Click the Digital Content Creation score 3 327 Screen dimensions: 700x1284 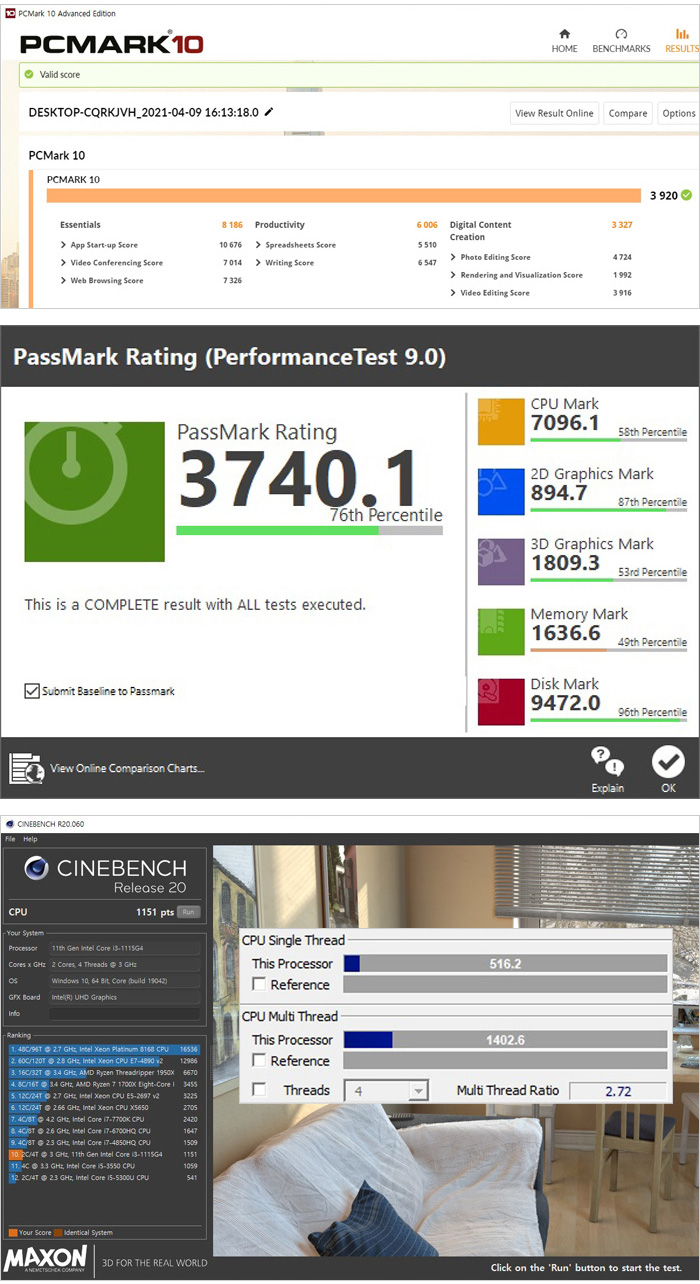pyautogui.click(x=622, y=225)
